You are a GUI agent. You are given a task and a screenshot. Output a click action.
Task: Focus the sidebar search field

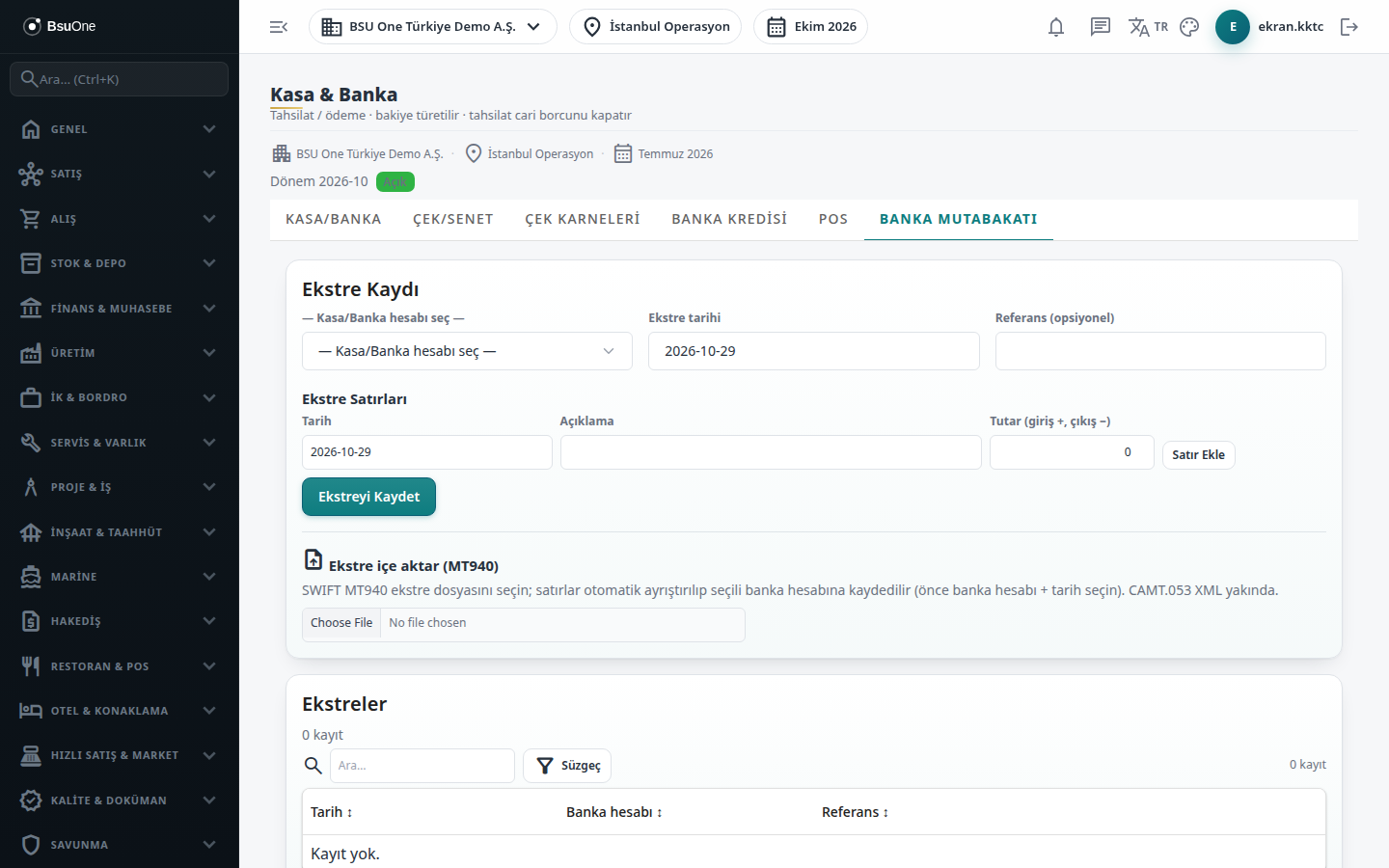click(x=120, y=79)
